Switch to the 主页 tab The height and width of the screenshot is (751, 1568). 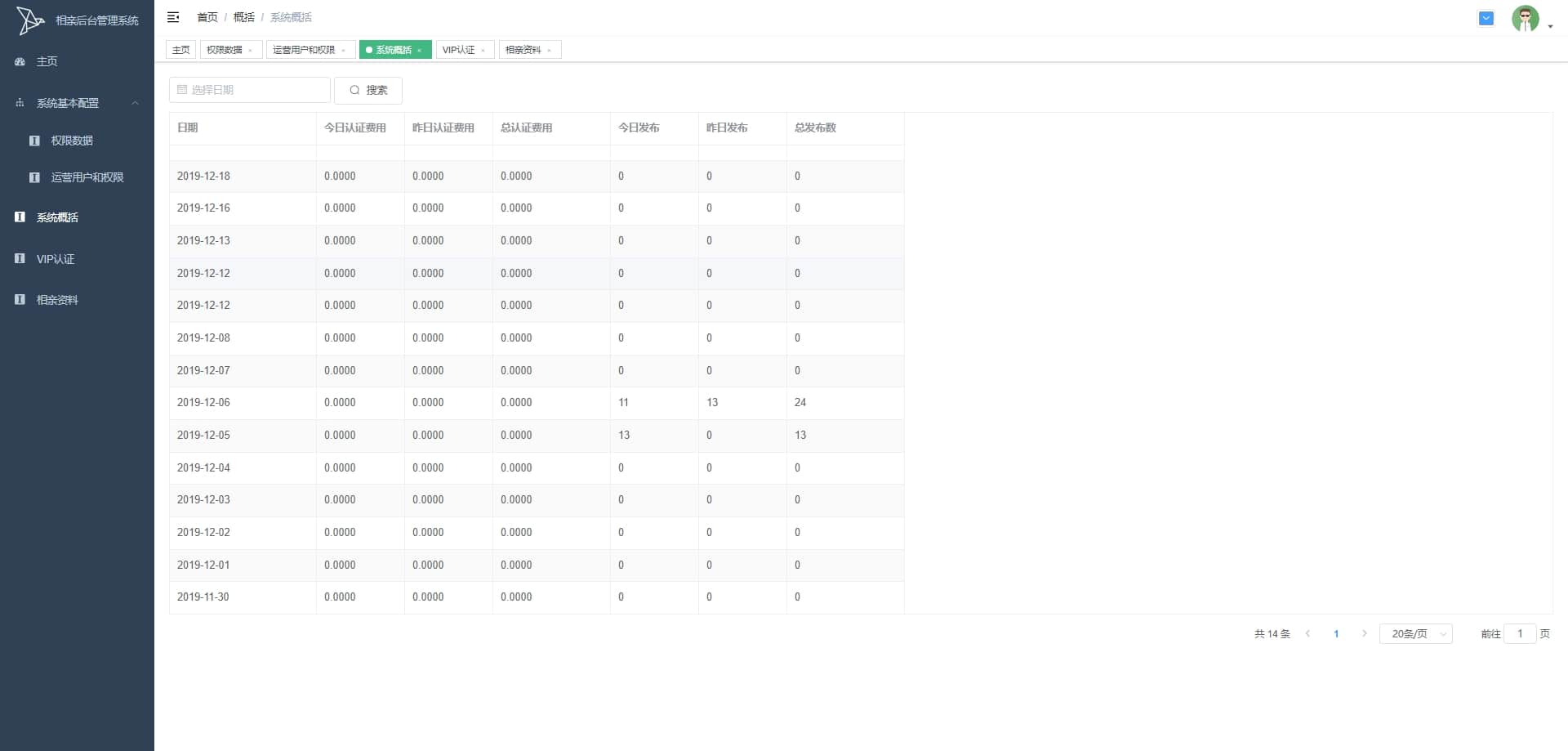(x=181, y=50)
